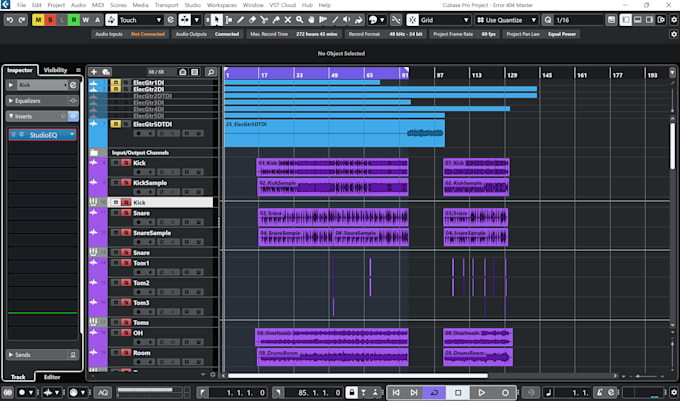
Task: Select the Glue tool
Action: pyautogui.click(x=276, y=20)
